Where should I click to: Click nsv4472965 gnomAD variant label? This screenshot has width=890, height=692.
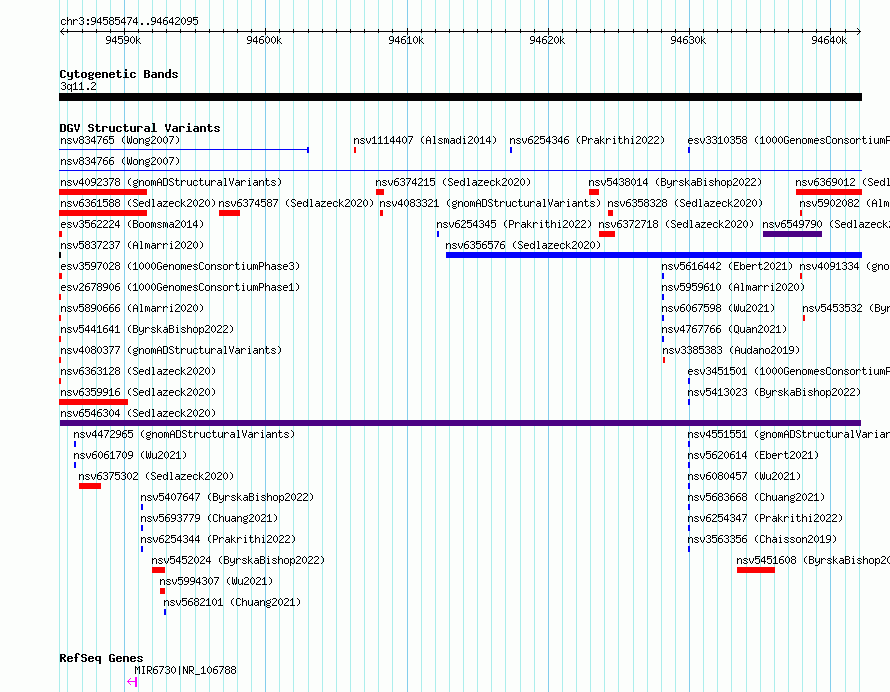184,434
